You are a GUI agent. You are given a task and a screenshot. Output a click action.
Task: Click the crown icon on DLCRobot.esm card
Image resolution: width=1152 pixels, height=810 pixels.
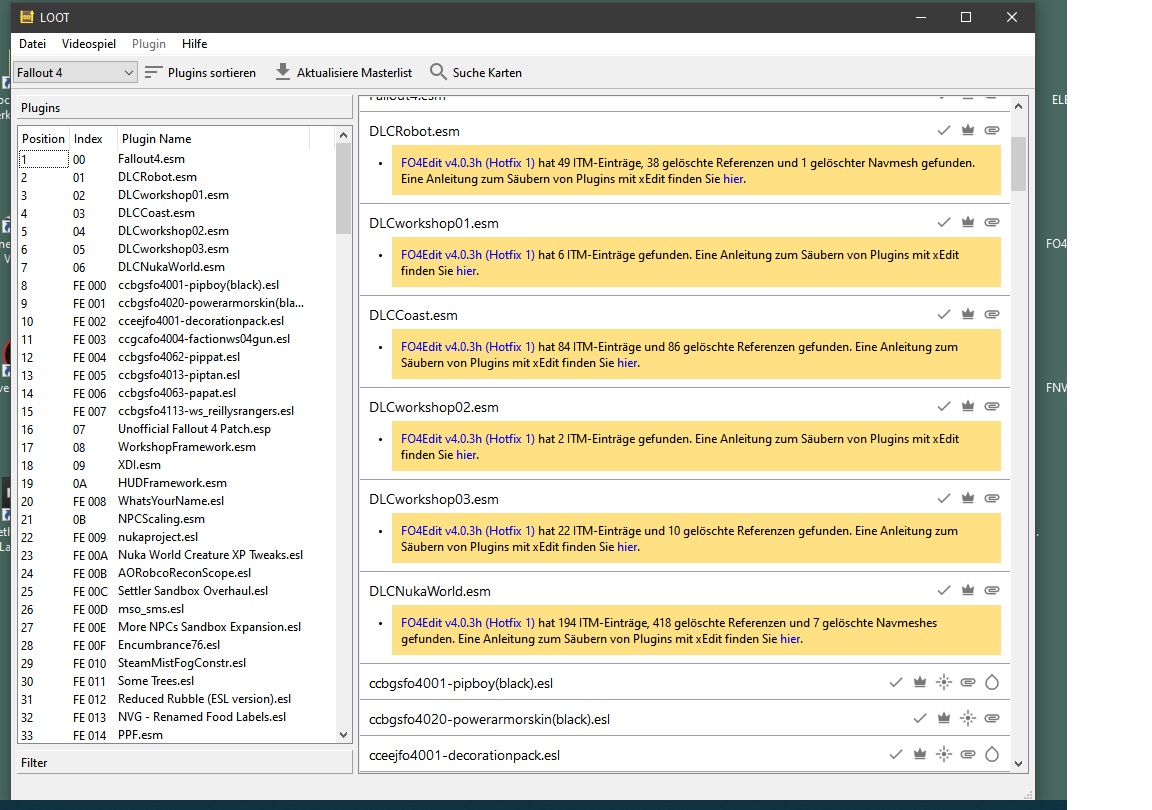pyautogui.click(x=967, y=130)
